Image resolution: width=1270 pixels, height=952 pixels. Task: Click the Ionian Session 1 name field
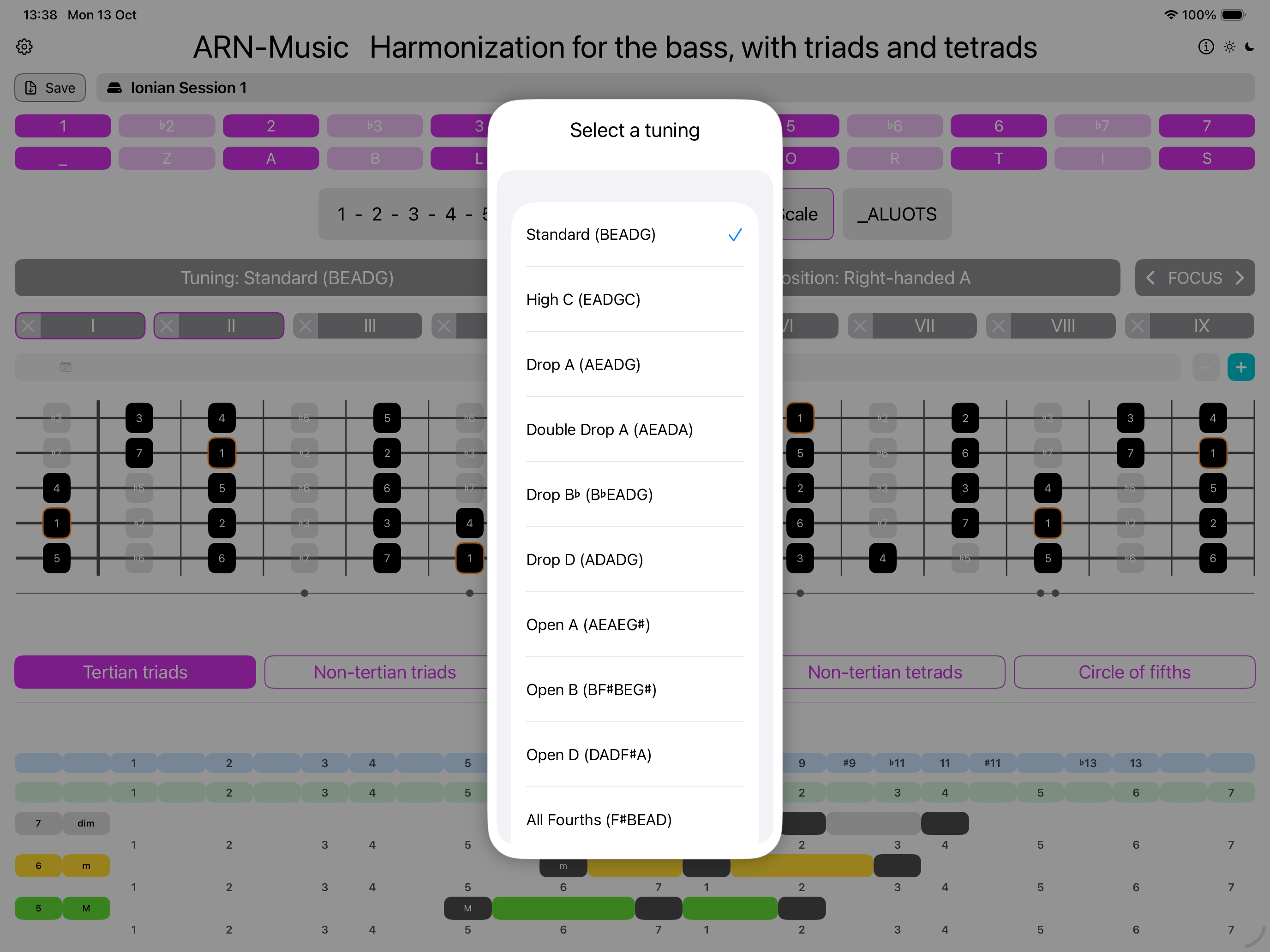point(188,88)
